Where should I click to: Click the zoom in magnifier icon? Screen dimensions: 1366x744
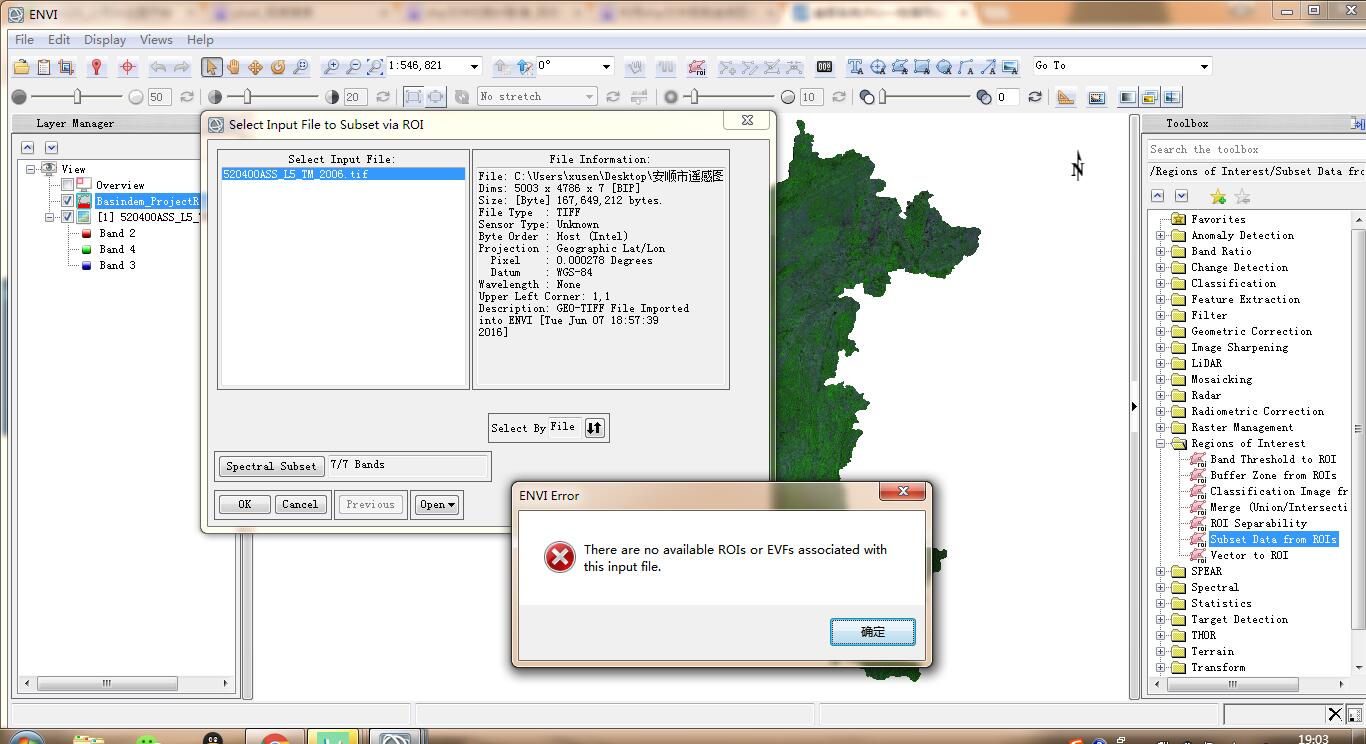[x=331, y=67]
